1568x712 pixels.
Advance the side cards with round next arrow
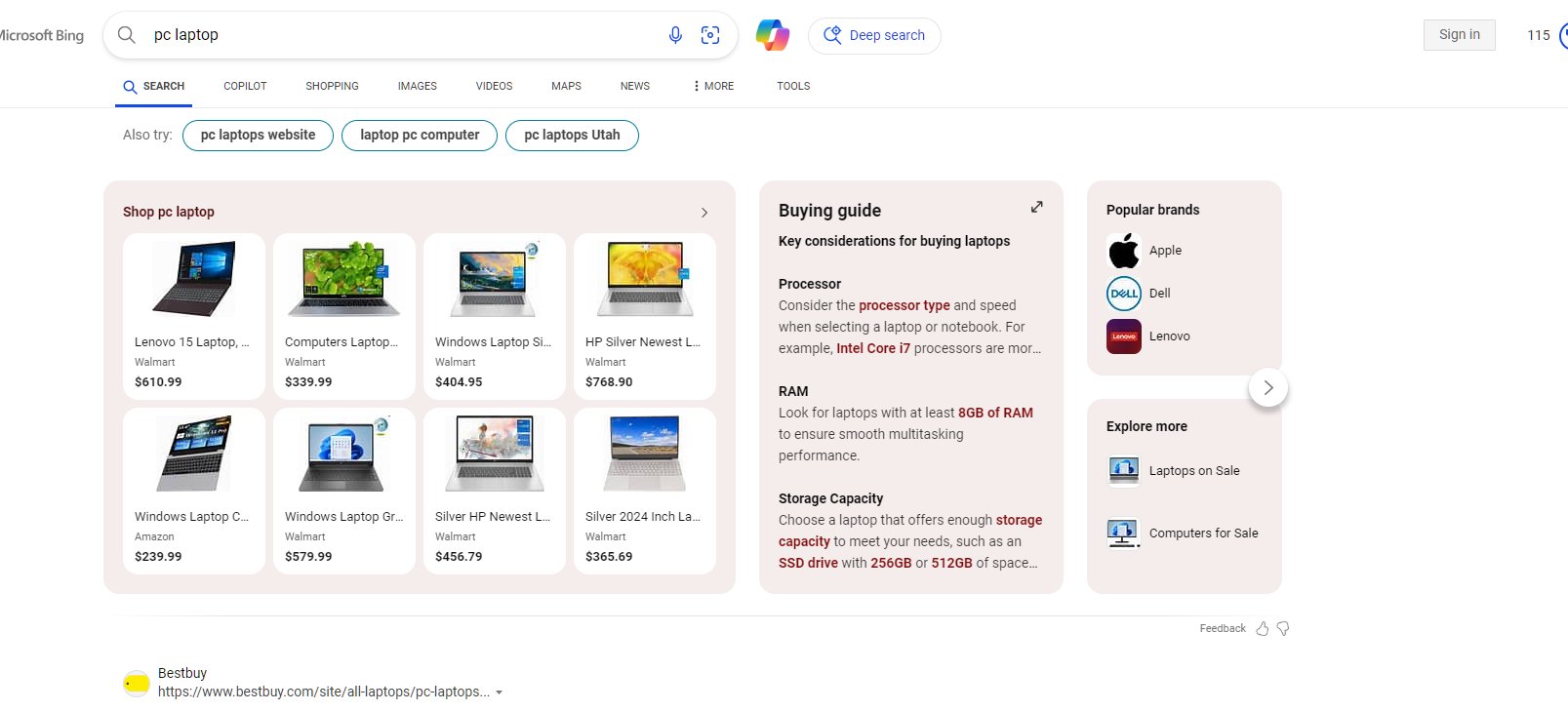pos(1268,387)
